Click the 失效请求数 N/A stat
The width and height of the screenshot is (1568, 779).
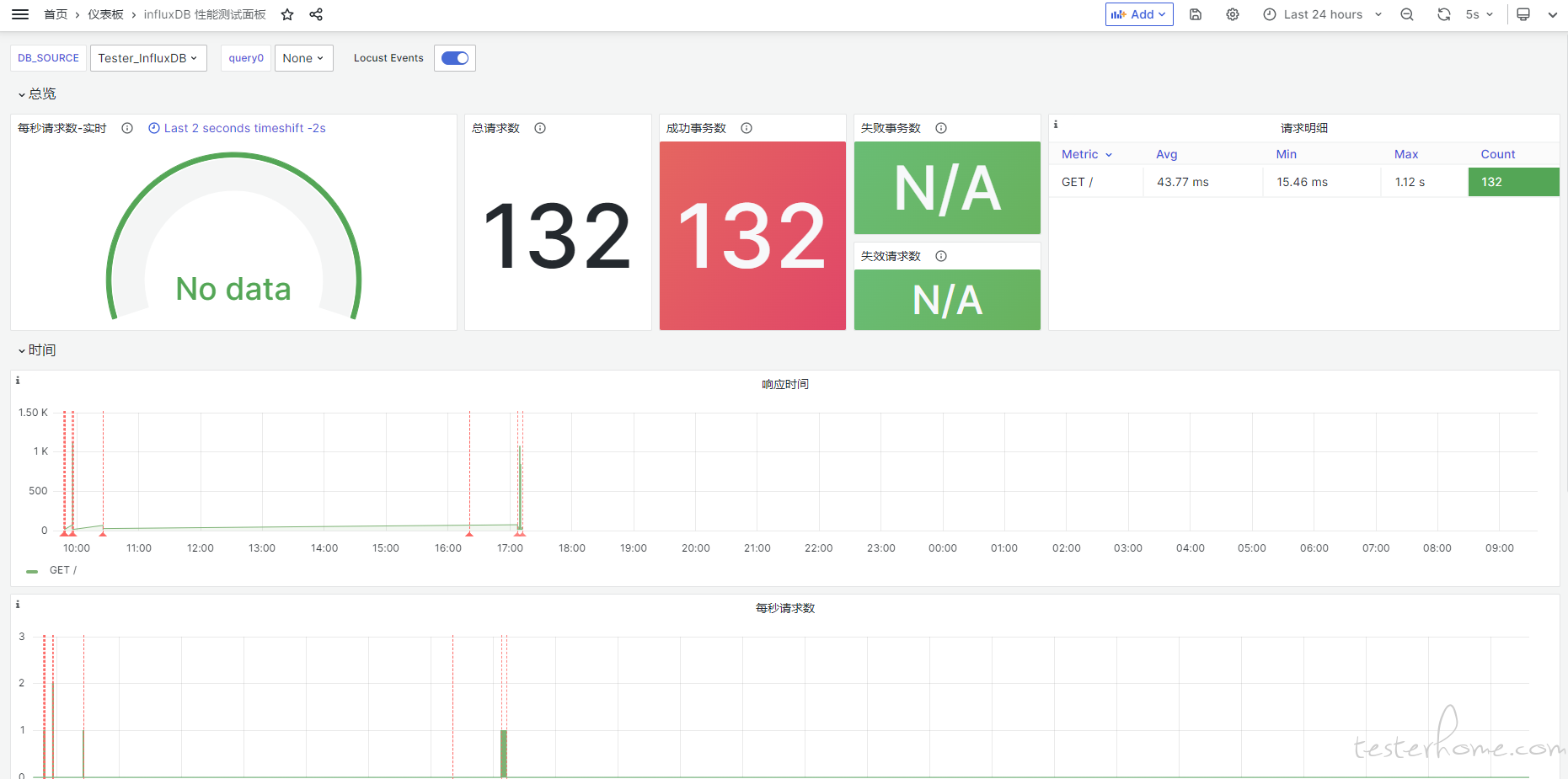[947, 300]
